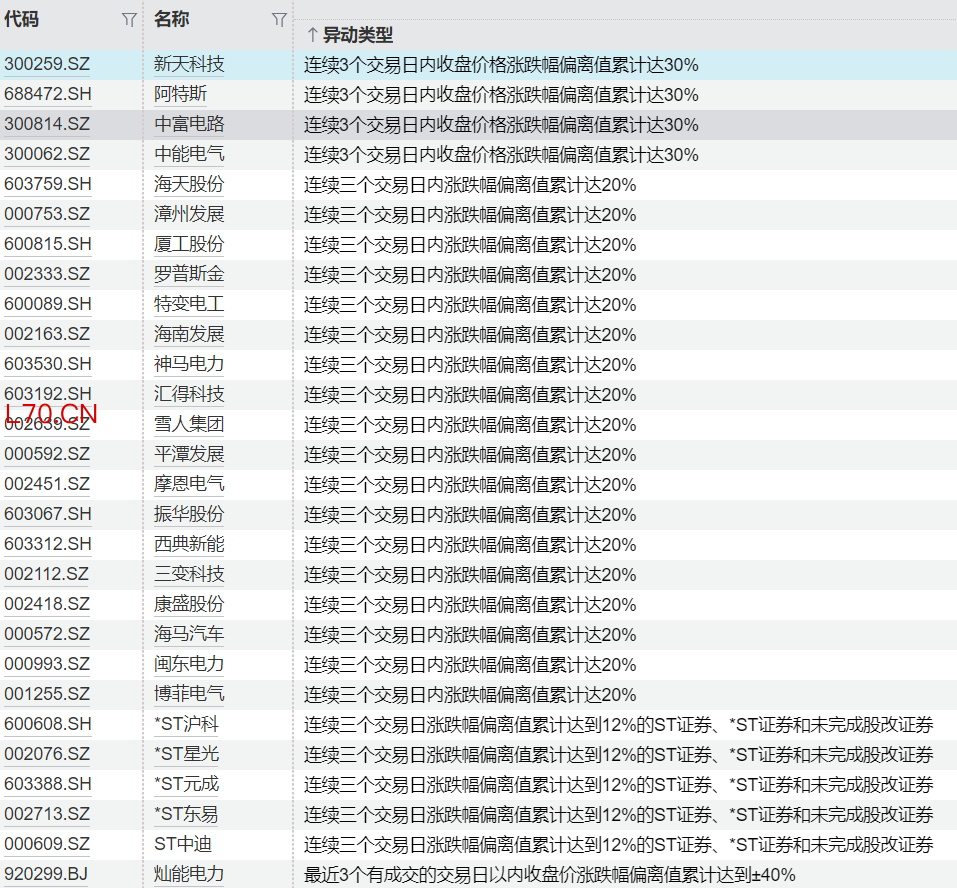This screenshot has width=957, height=888.
Task: Select 灿能电力 anomaly type description cell
Action: [549, 875]
